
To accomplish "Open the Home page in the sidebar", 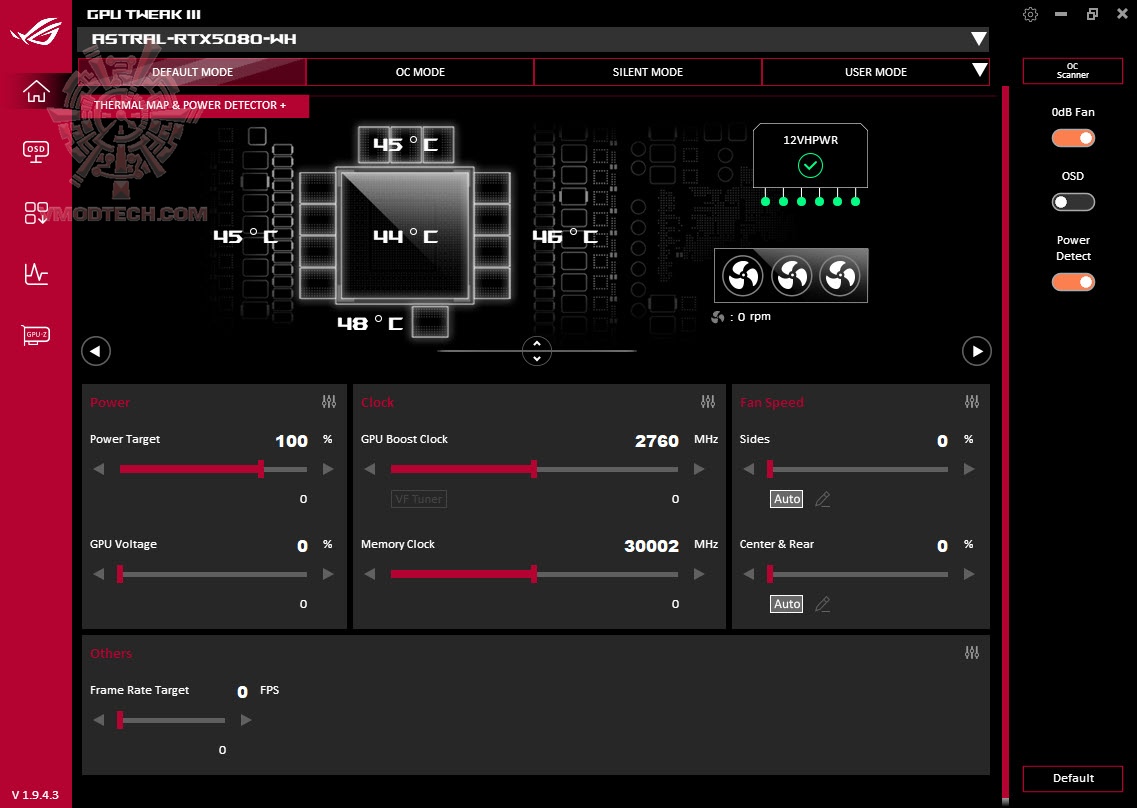I will (36, 91).
